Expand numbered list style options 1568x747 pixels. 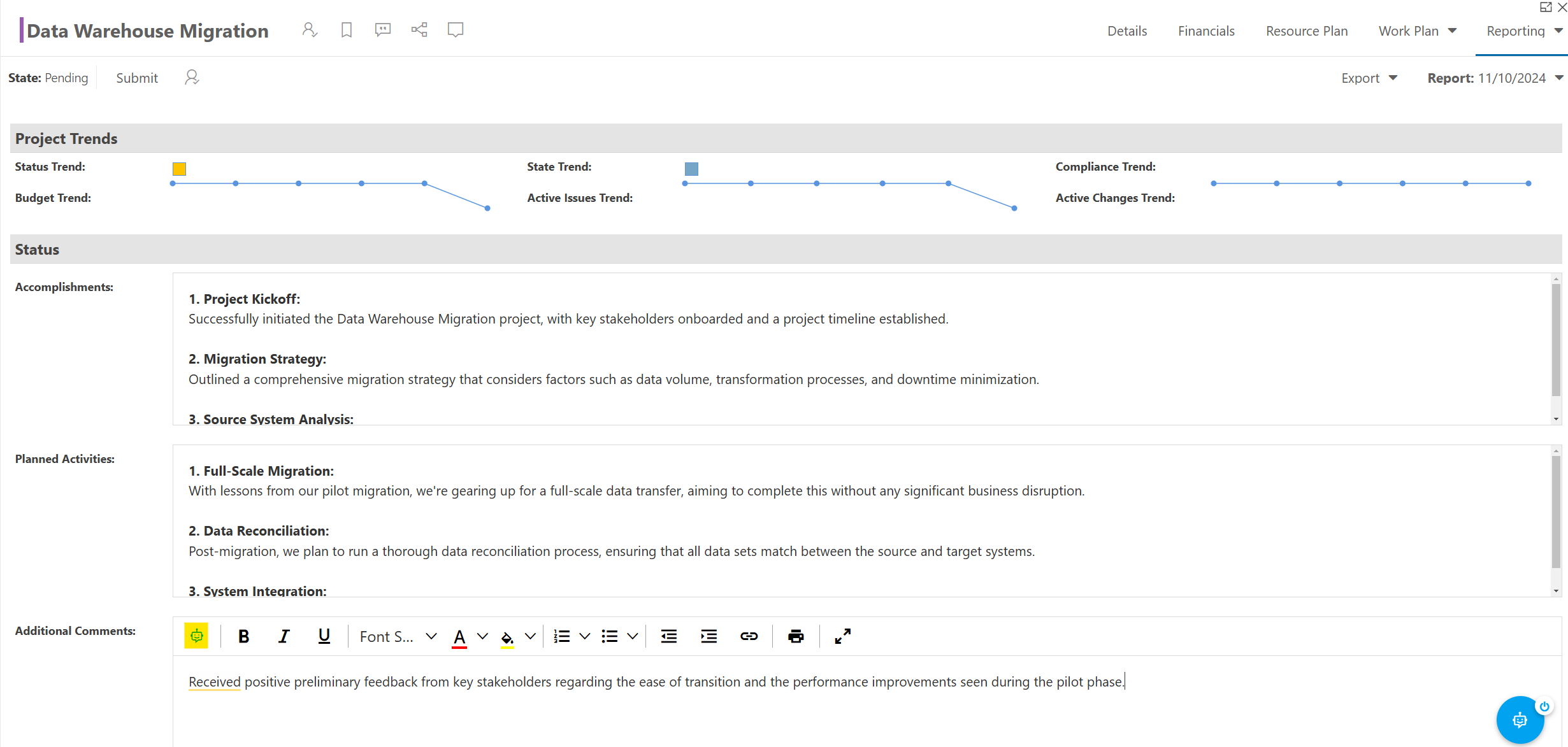pos(585,636)
